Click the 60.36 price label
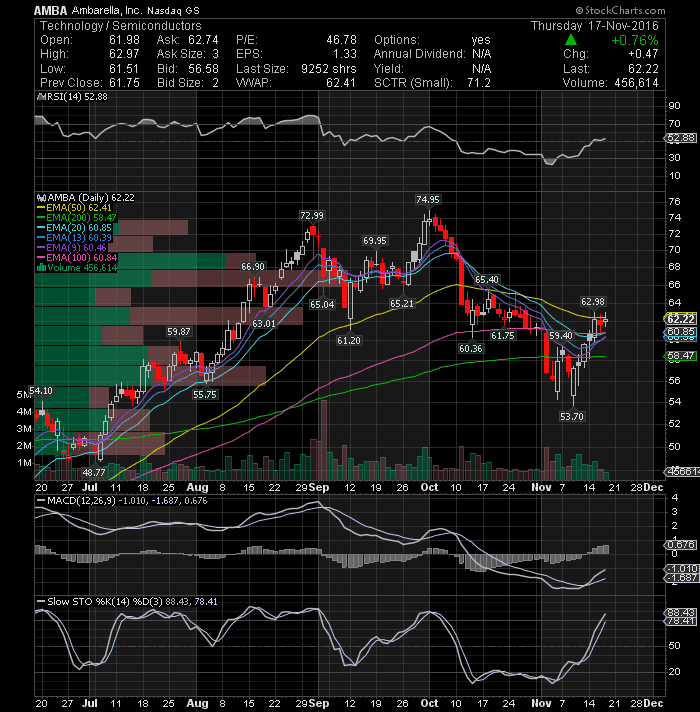This screenshot has height=712, width=700. coord(471,349)
